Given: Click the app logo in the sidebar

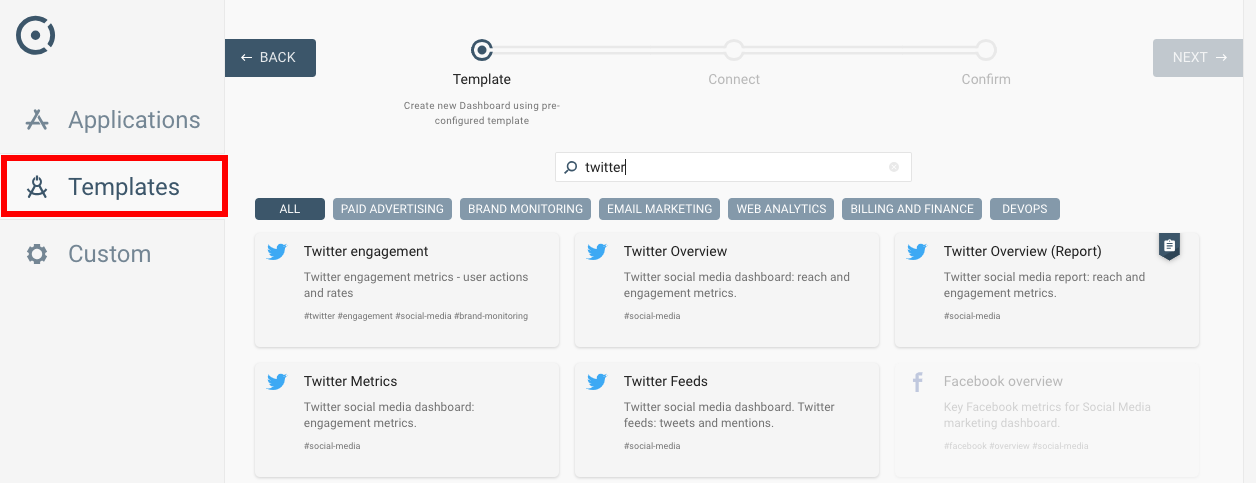Looking at the screenshot, I should (x=36, y=35).
